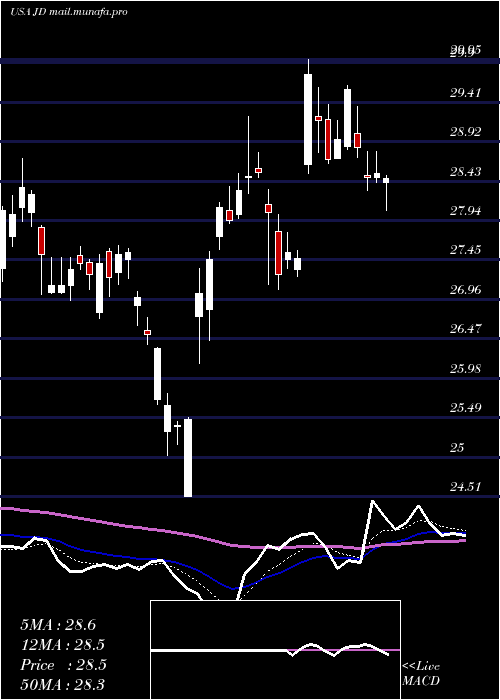Click the 26.47 price axis label
The image size is (500, 700).
465,329
